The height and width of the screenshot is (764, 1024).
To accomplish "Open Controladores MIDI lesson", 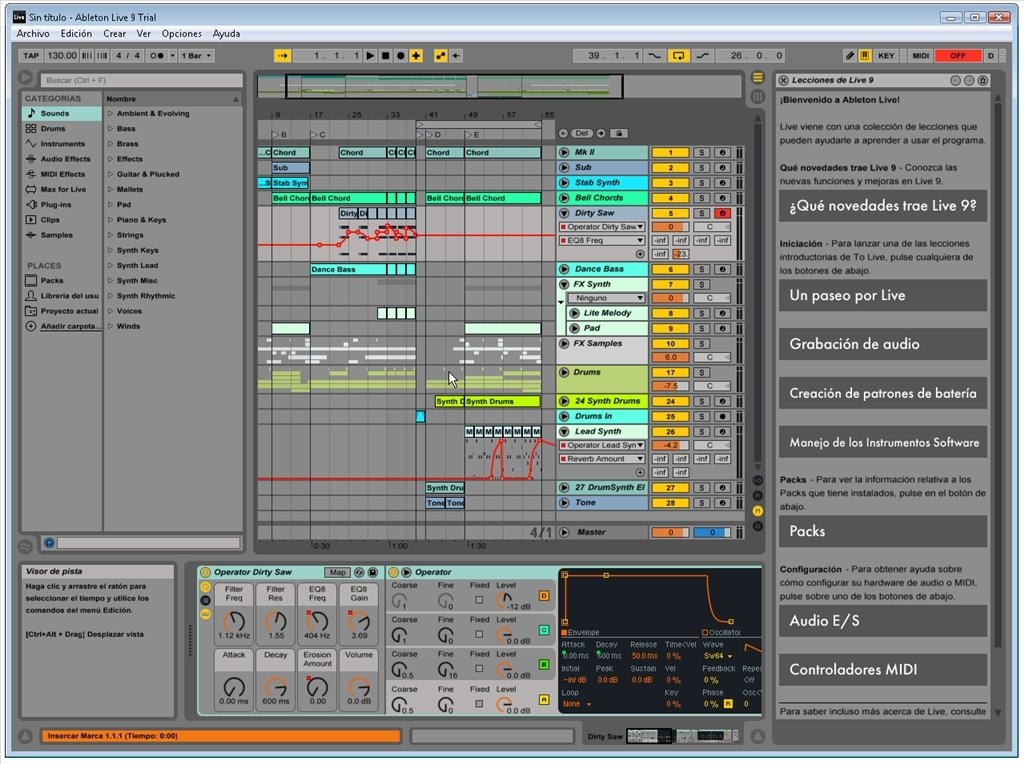I will click(x=882, y=669).
